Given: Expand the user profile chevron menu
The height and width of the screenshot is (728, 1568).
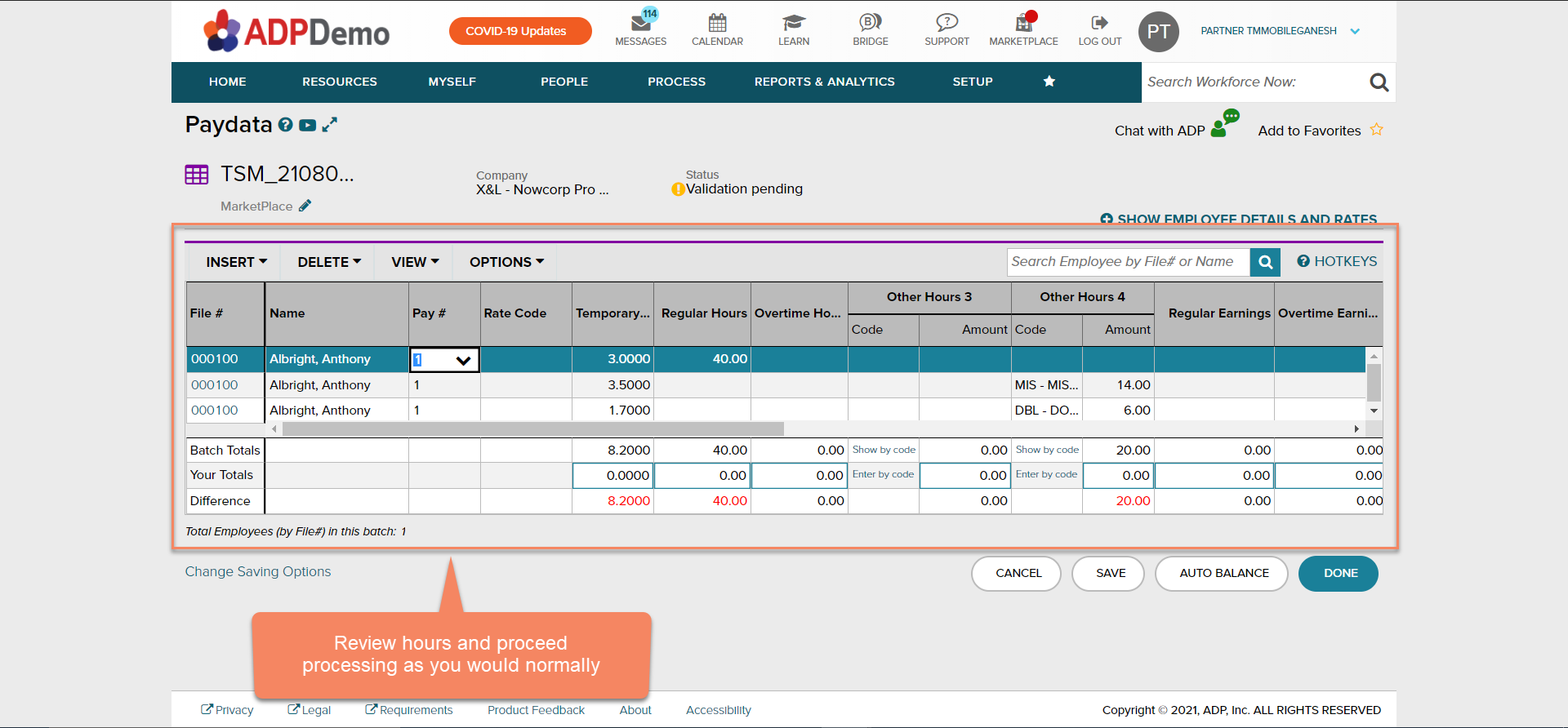Looking at the screenshot, I should 1355,31.
